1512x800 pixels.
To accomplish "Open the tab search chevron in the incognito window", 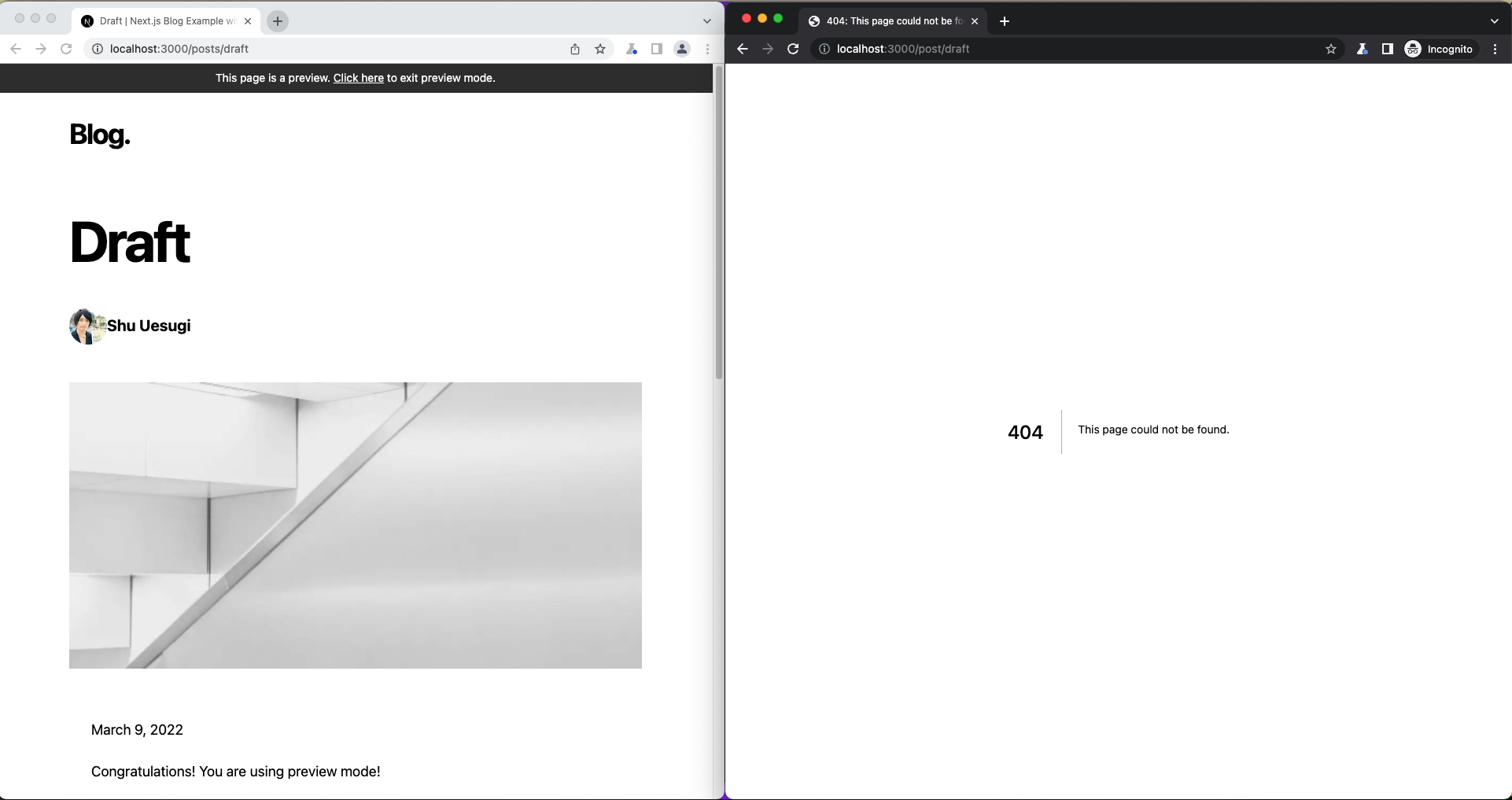I will [x=1493, y=21].
